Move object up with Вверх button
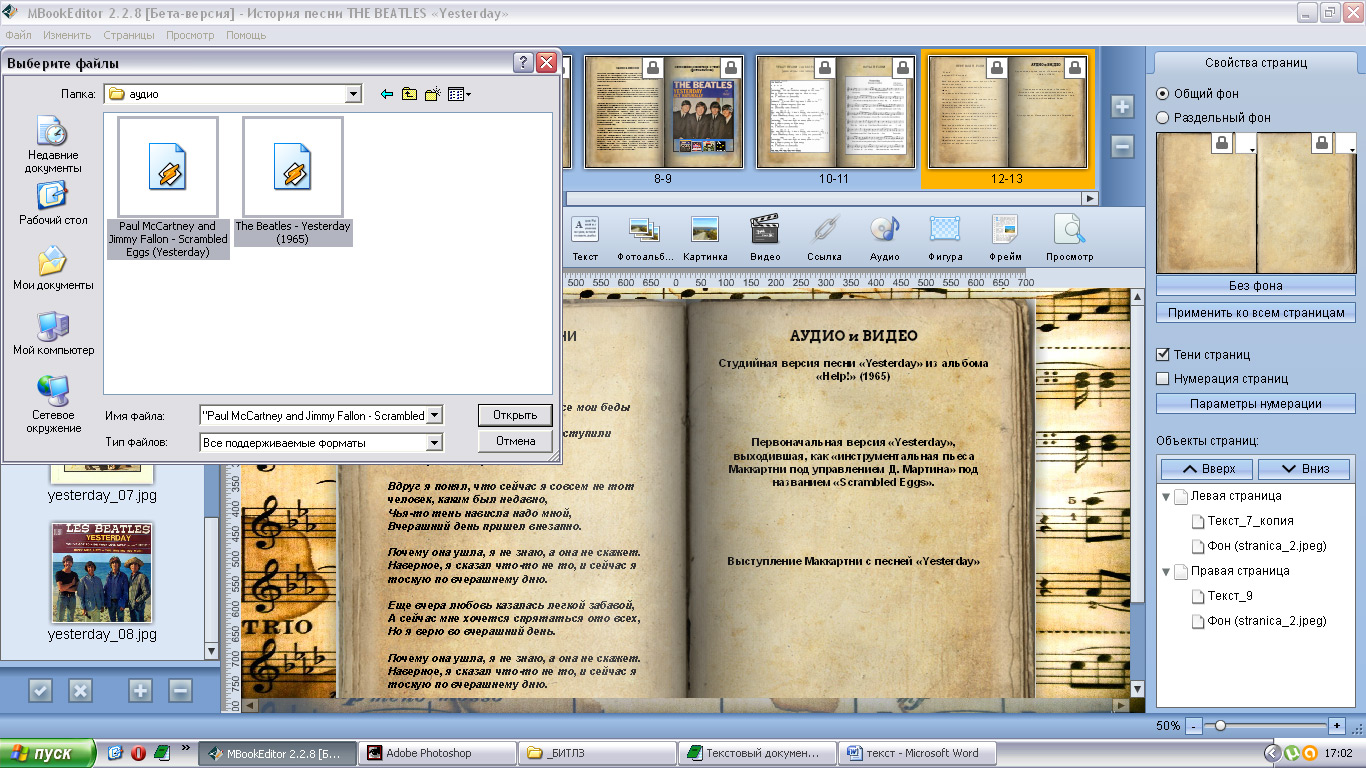 pyautogui.click(x=1208, y=468)
